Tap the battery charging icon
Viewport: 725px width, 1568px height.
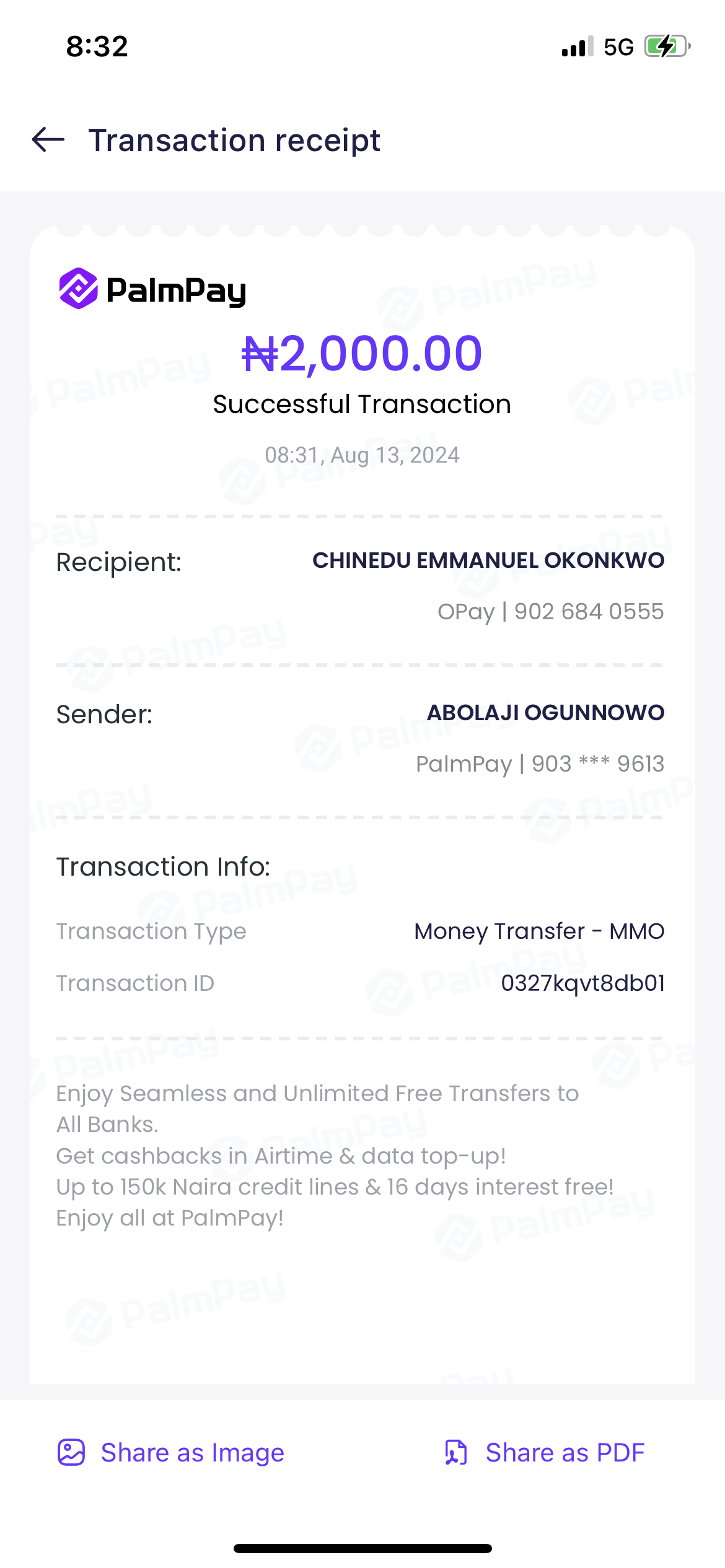pyautogui.click(x=667, y=46)
